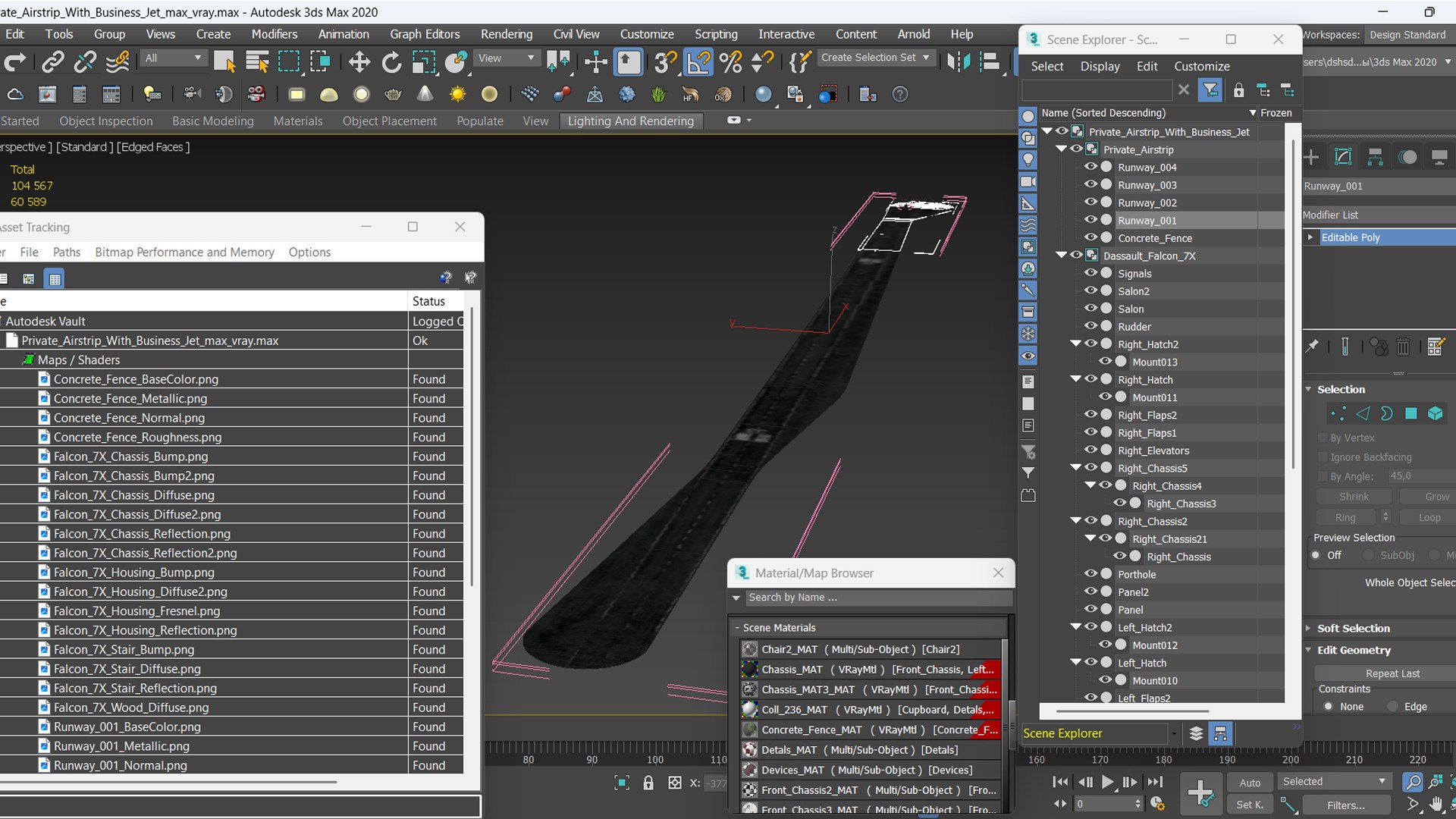The height and width of the screenshot is (819, 1456).
Task: Toggle the Angle Snap icon
Action: click(x=698, y=62)
